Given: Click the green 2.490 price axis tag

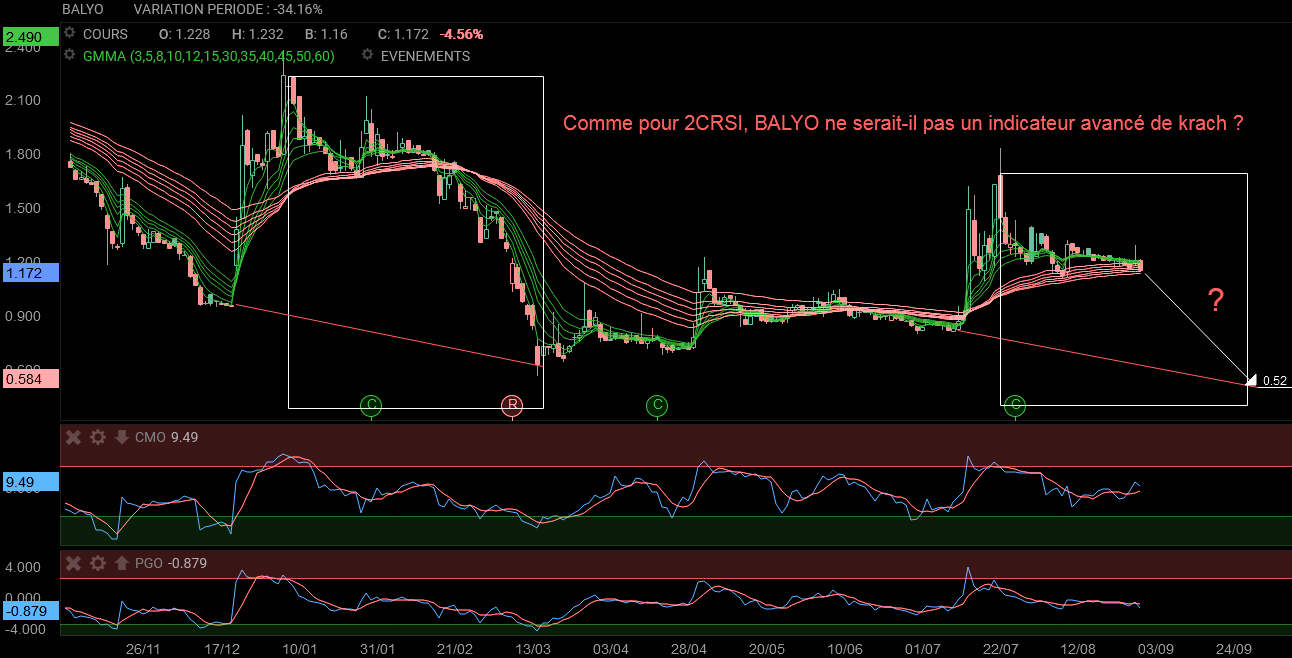Looking at the screenshot, I should (31, 37).
